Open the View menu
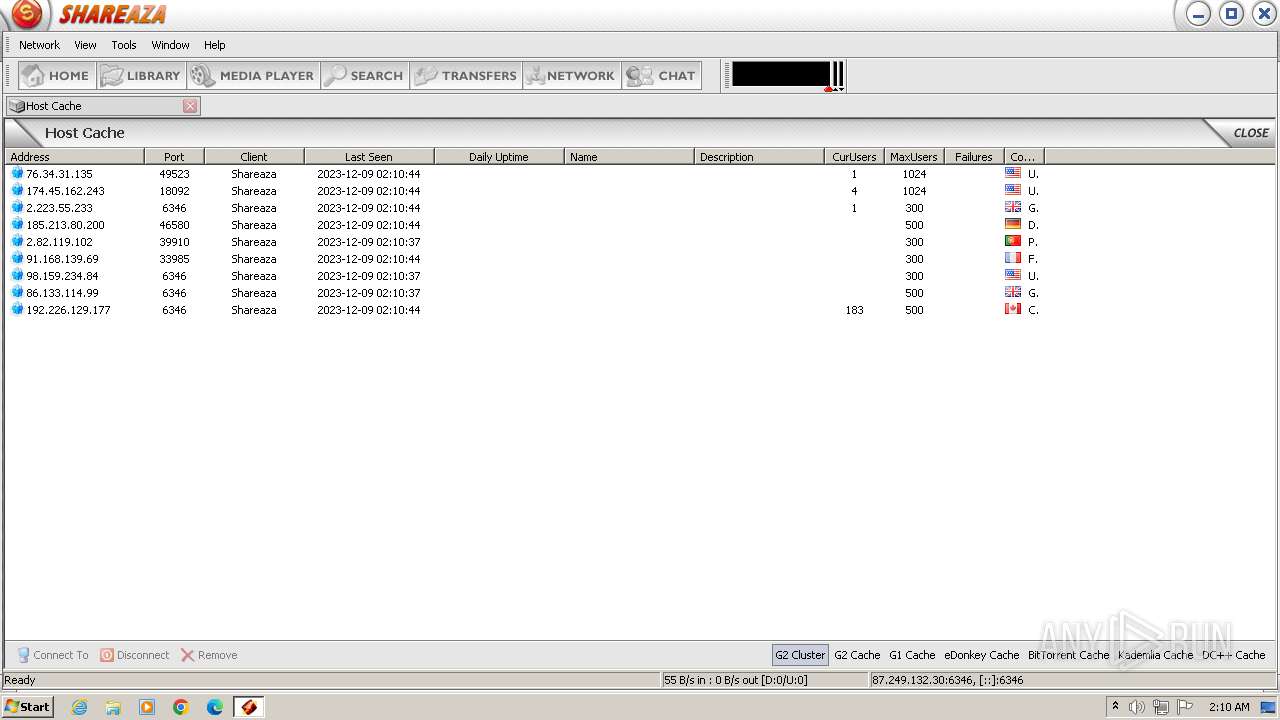 [x=85, y=45]
